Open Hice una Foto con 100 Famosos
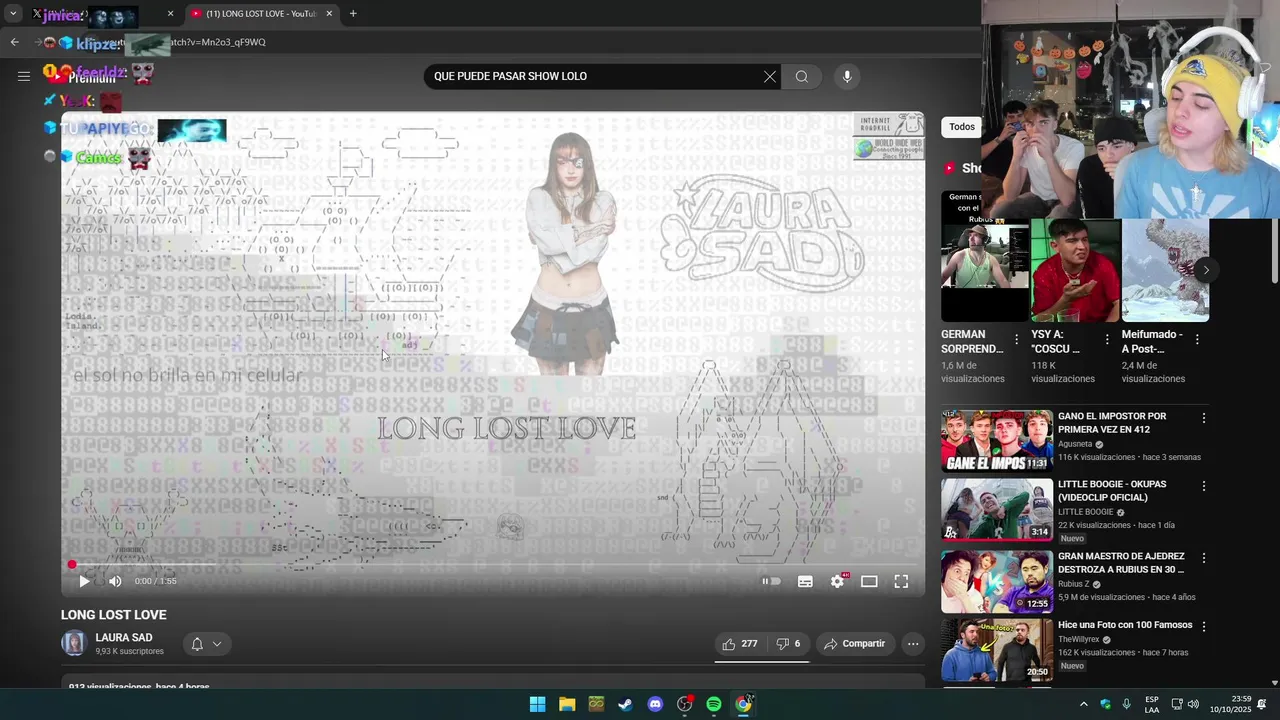 [1125, 625]
